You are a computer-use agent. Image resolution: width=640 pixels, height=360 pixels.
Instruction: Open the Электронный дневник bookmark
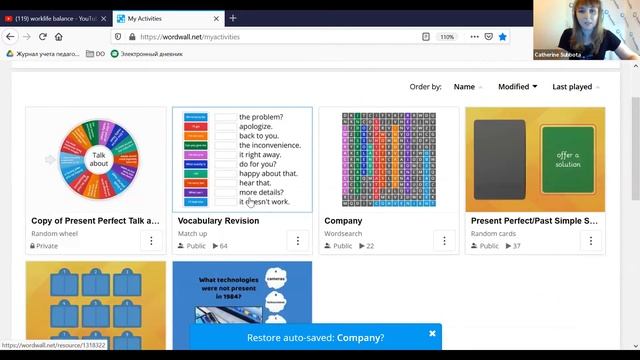[x=147, y=54]
